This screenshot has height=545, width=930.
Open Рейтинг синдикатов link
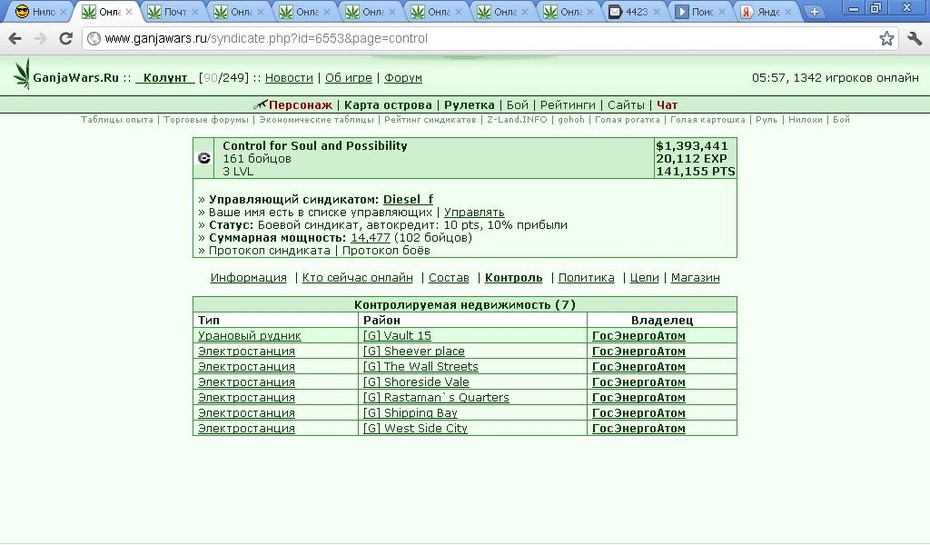pos(430,120)
